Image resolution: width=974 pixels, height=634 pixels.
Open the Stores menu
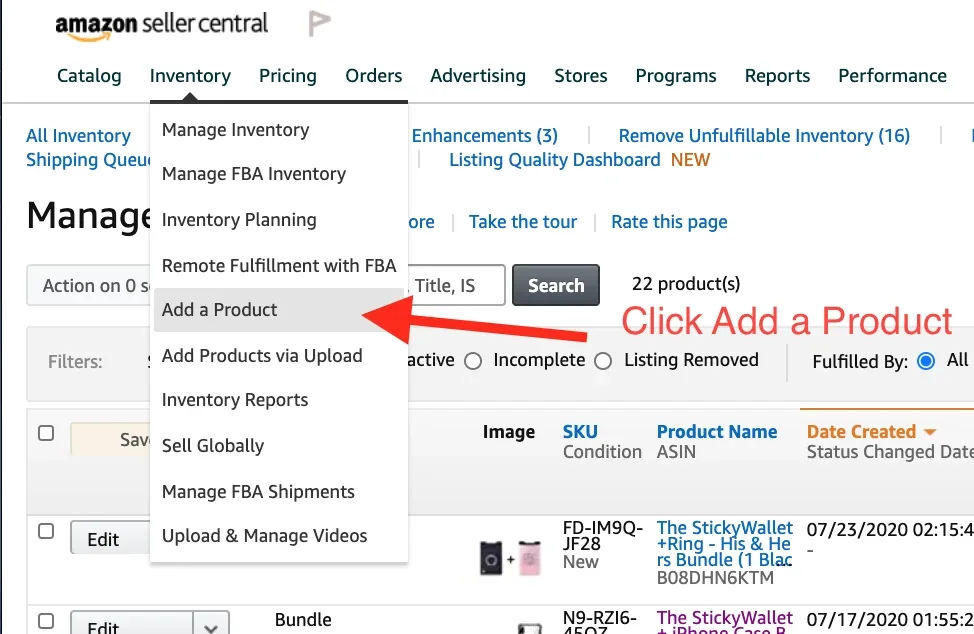[x=581, y=76]
